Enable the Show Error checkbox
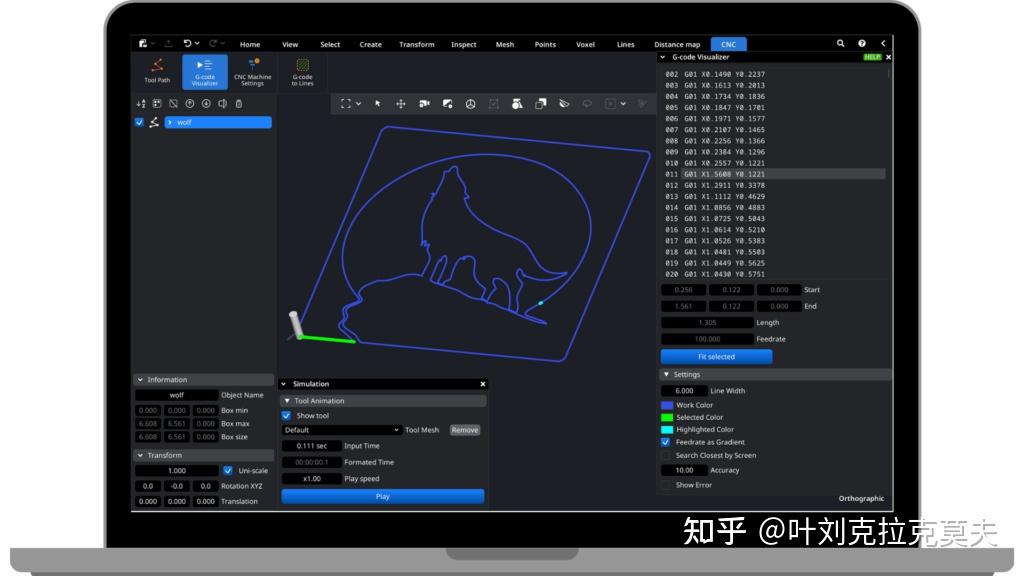1024x576 pixels. pyautogui.click(x=665, y=485)
